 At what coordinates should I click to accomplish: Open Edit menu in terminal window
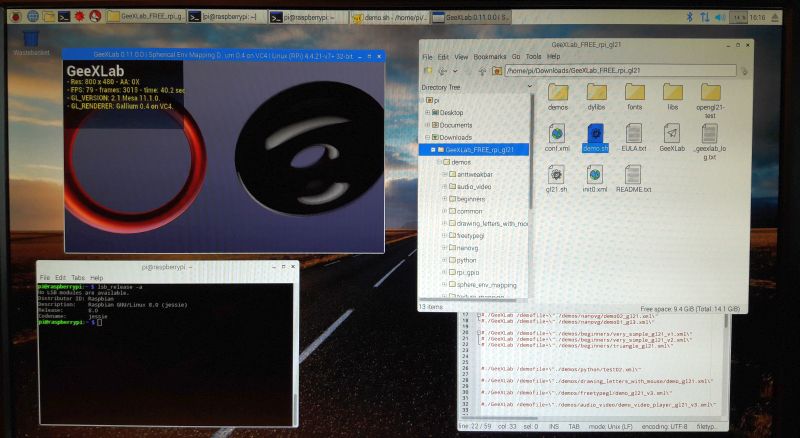pos(61,278)
